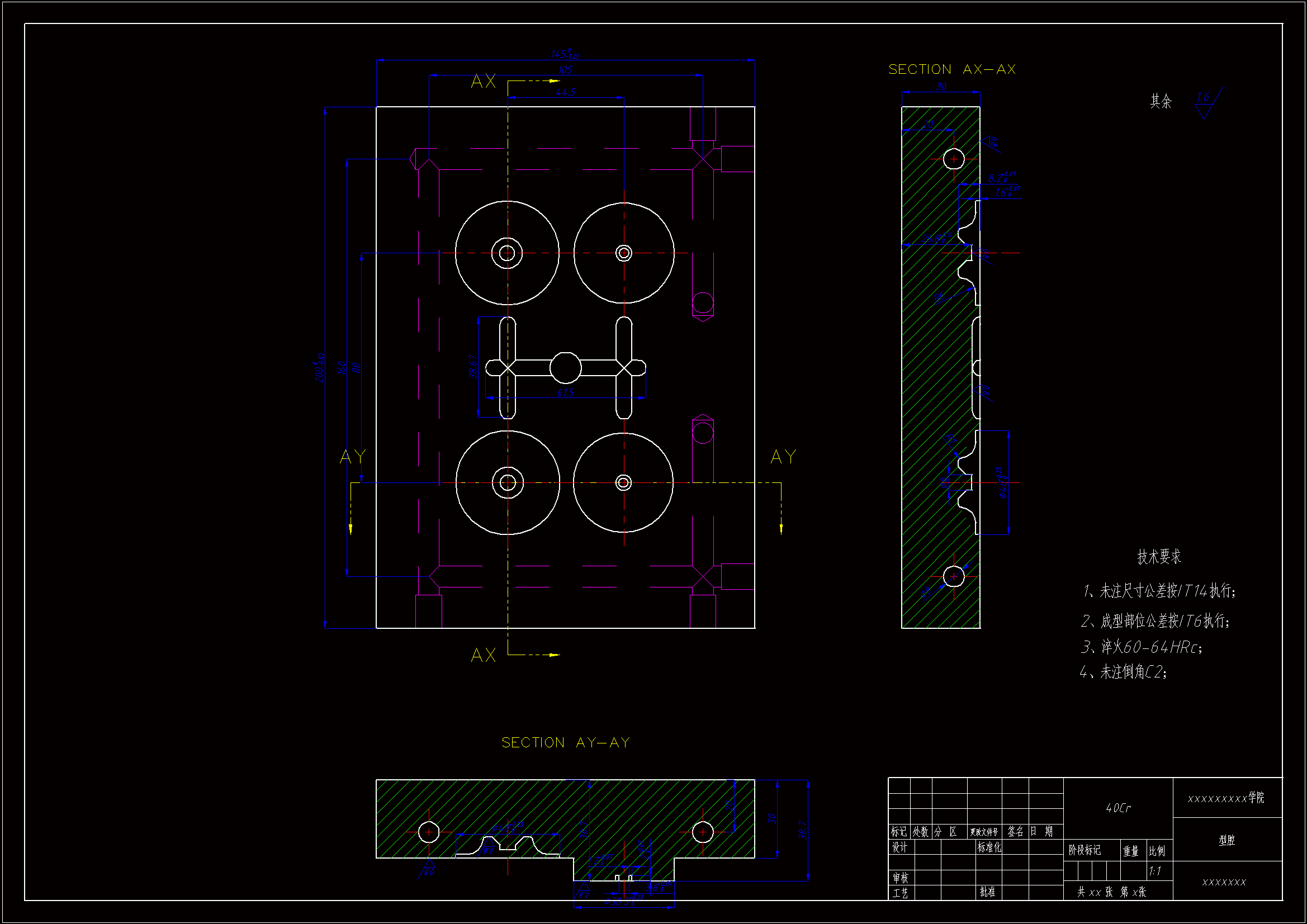
Task: Click the 其余 surface finish label
Action: coord(1161,101)
